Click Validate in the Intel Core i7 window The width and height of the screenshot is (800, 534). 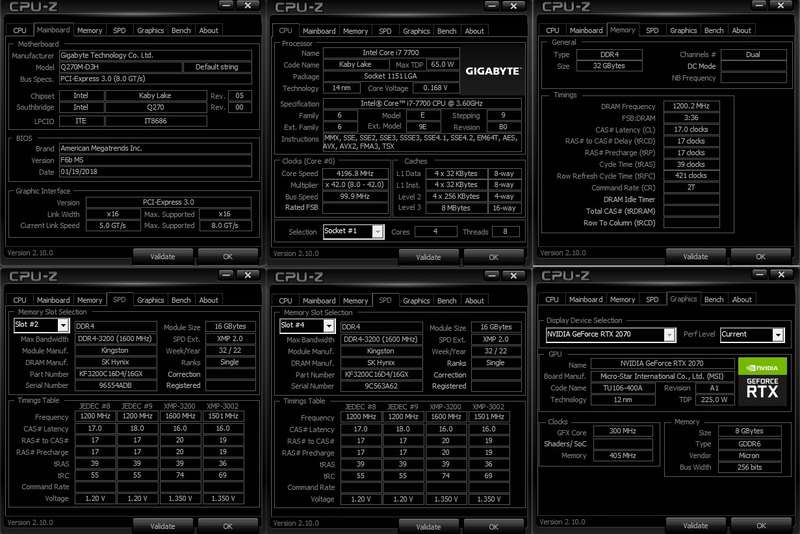coord(428,257)
